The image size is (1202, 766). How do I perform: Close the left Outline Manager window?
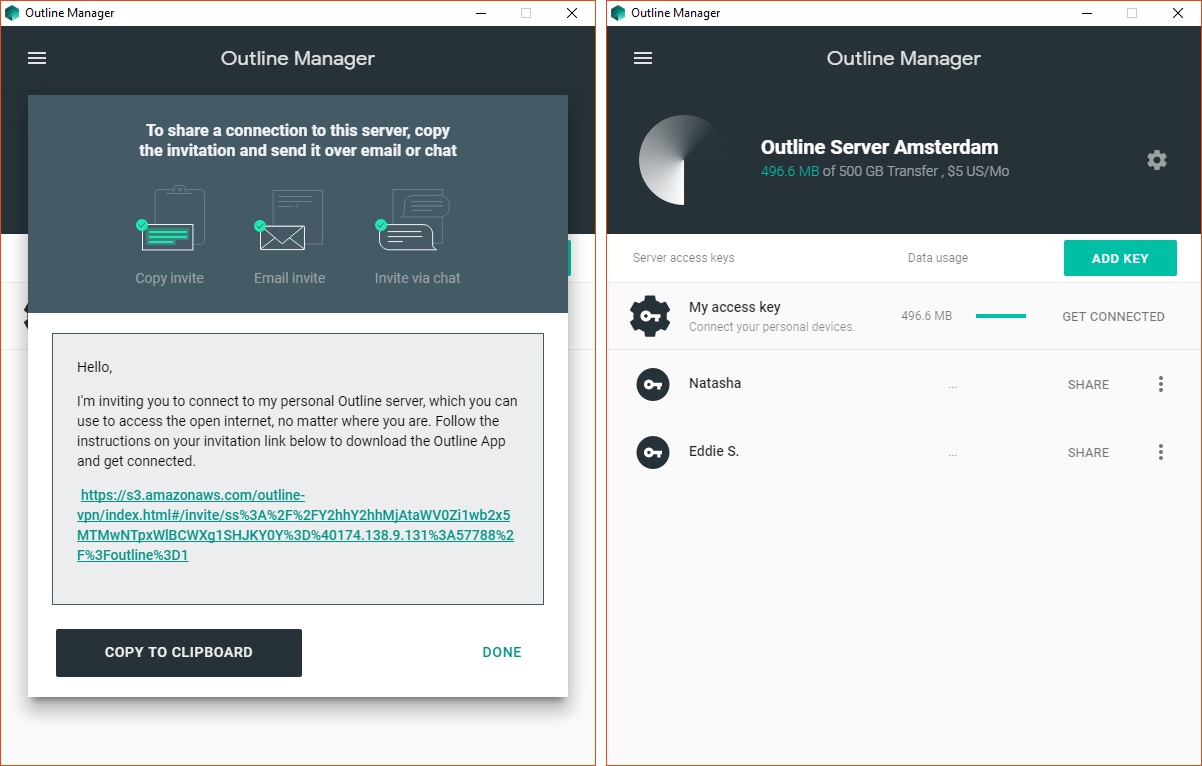(x=572, y=13)
